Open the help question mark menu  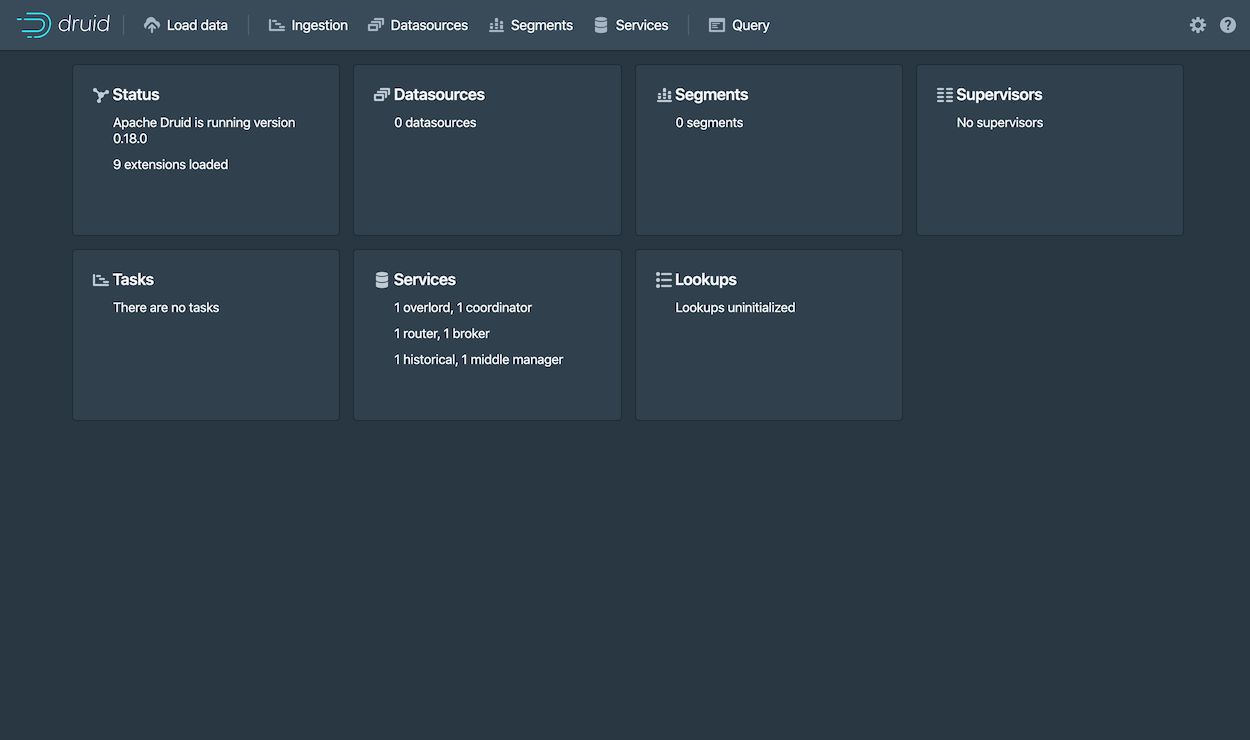[x=1228, y=25]
